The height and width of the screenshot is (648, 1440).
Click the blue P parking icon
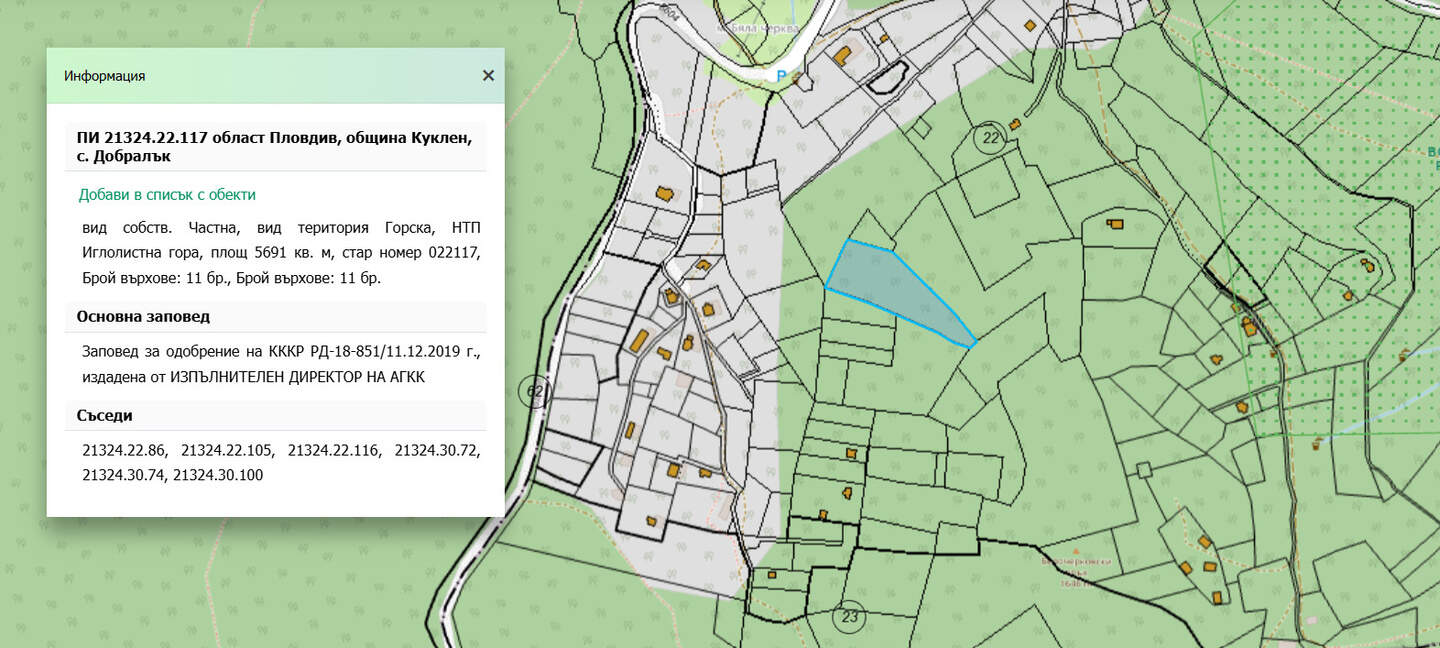point(783,75)
